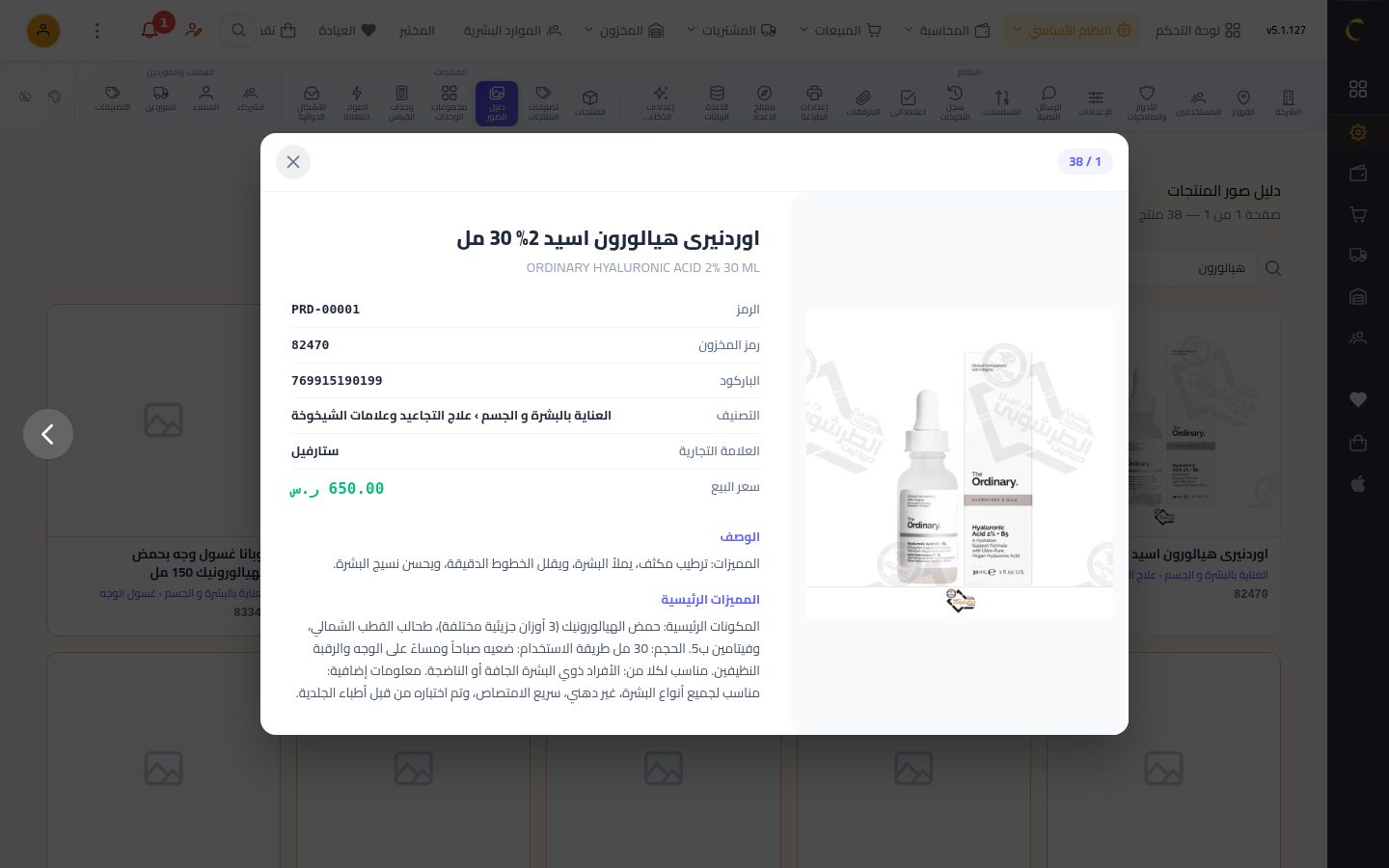Expand the المبيعات (Sales) menu
Image resolution: width=1389 pixels, height=868 pixels.
840,30
